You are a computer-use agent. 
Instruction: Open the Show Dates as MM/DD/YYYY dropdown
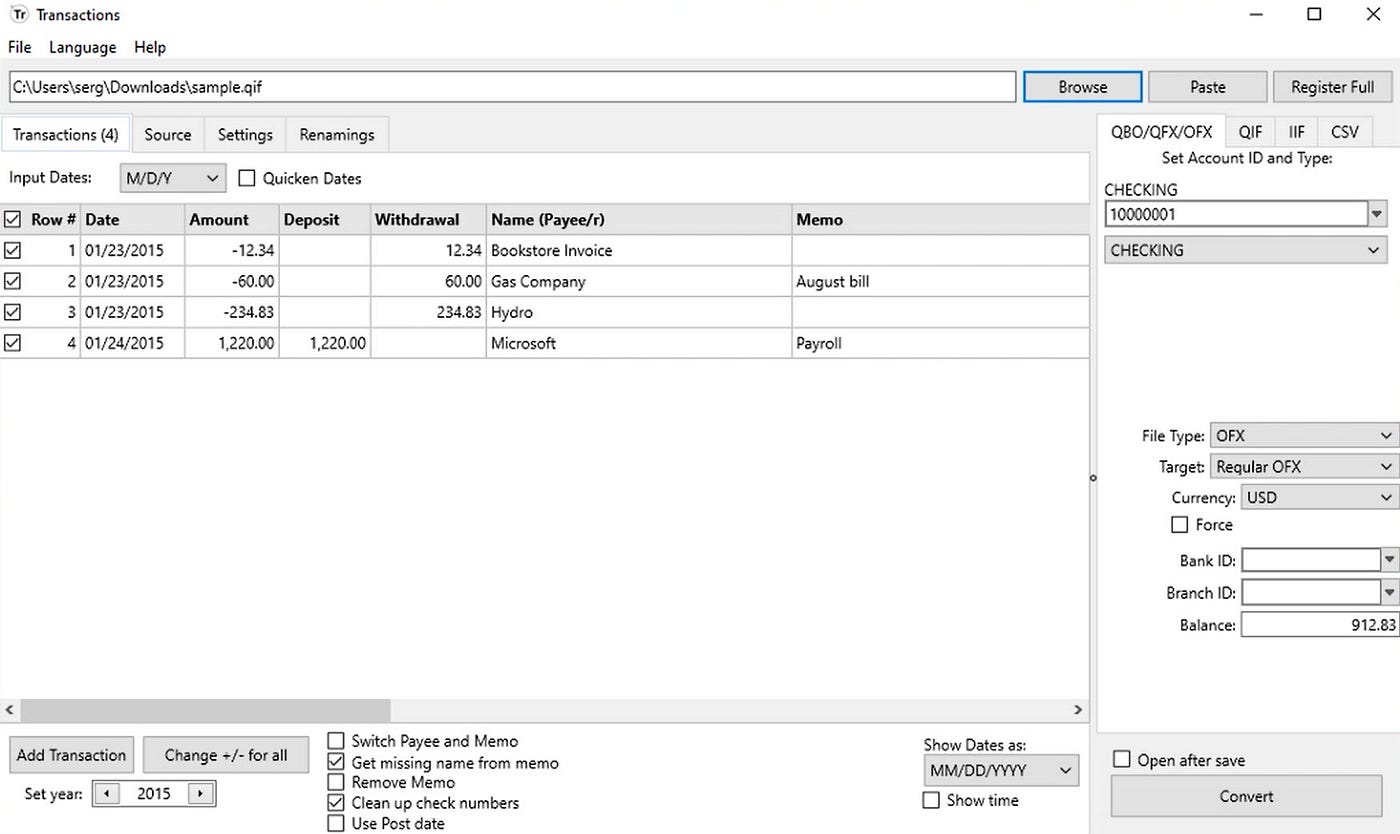[1001, 770]
